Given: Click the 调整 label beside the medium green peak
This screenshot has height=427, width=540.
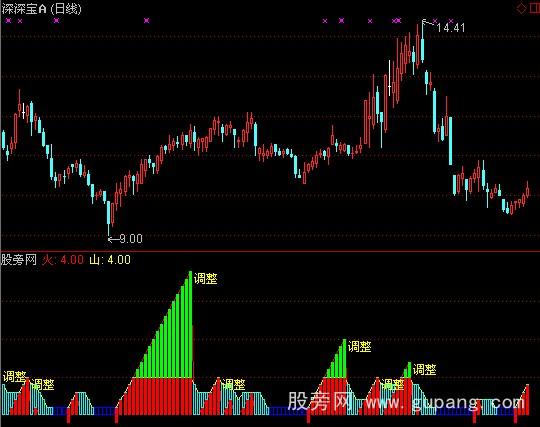Looking at the screenshot, I should pyautogui.click(x=360, y=346).
